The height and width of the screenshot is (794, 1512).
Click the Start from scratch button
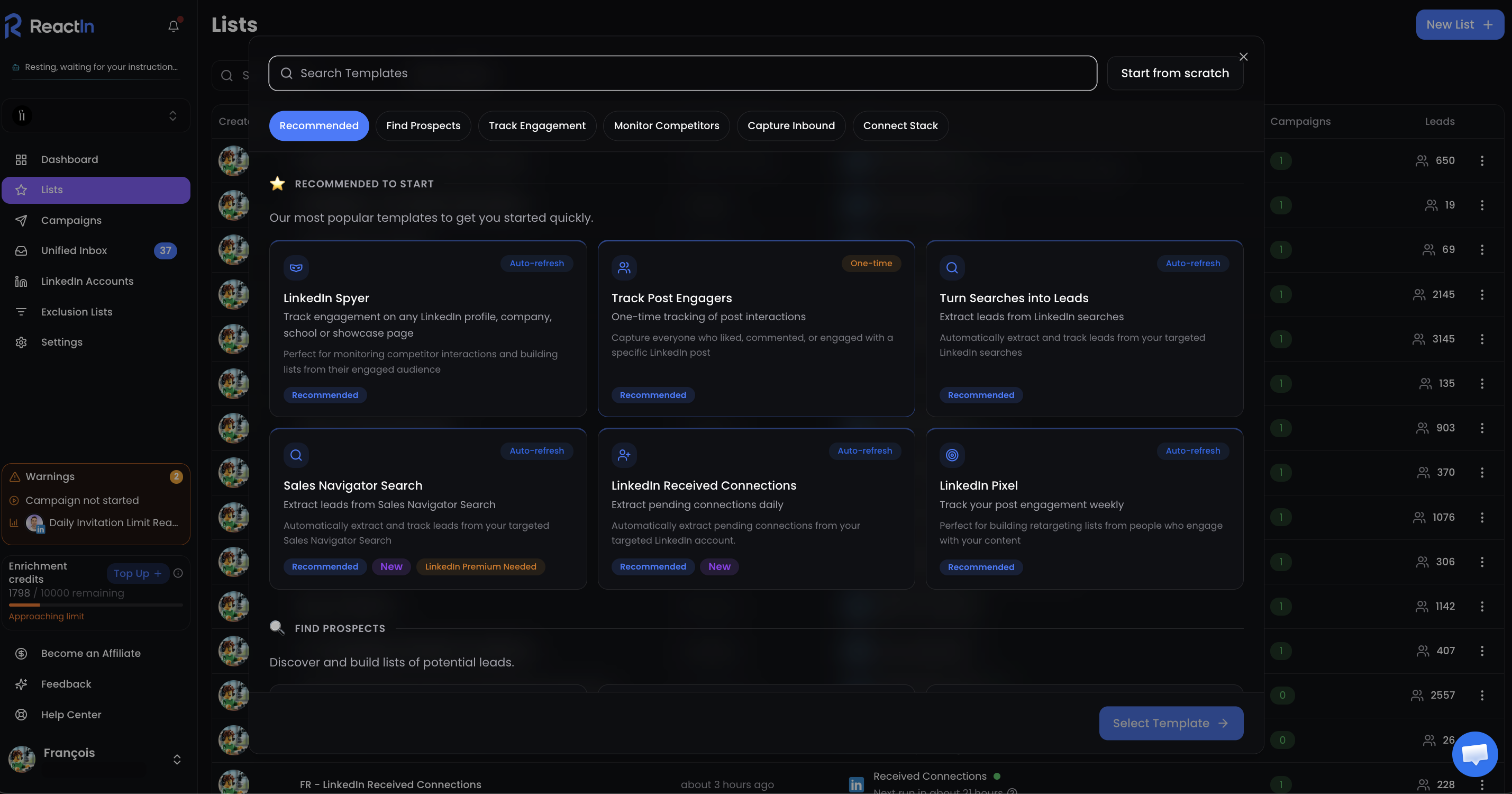coord(1174,74)
